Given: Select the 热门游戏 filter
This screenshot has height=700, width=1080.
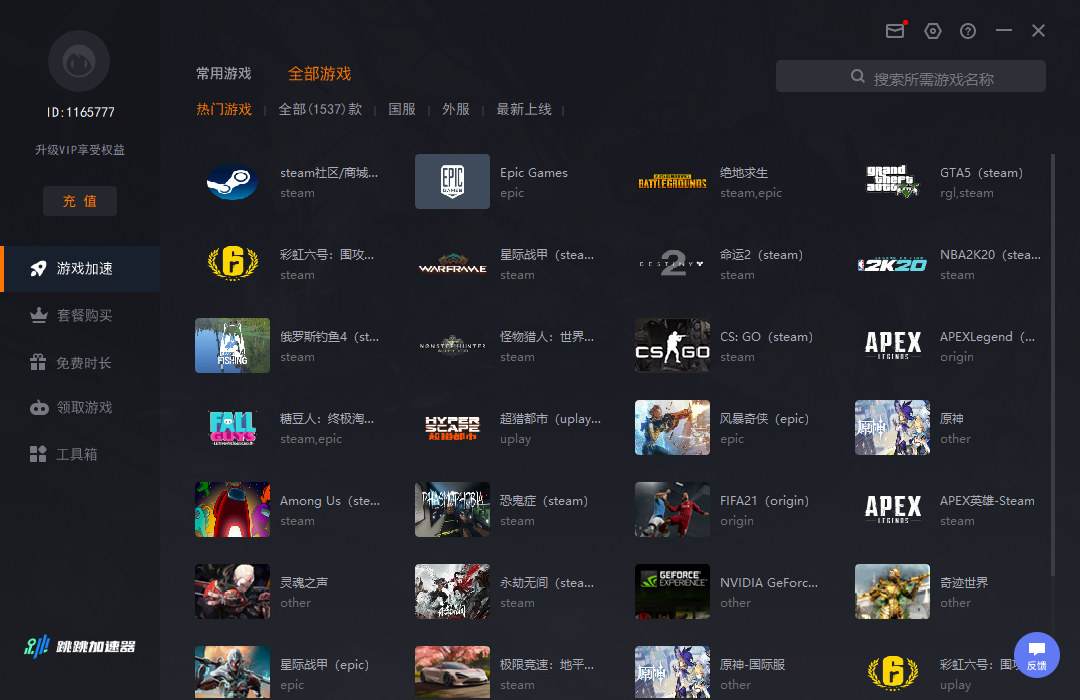Looking at the screenshot, I should (224, 110).
